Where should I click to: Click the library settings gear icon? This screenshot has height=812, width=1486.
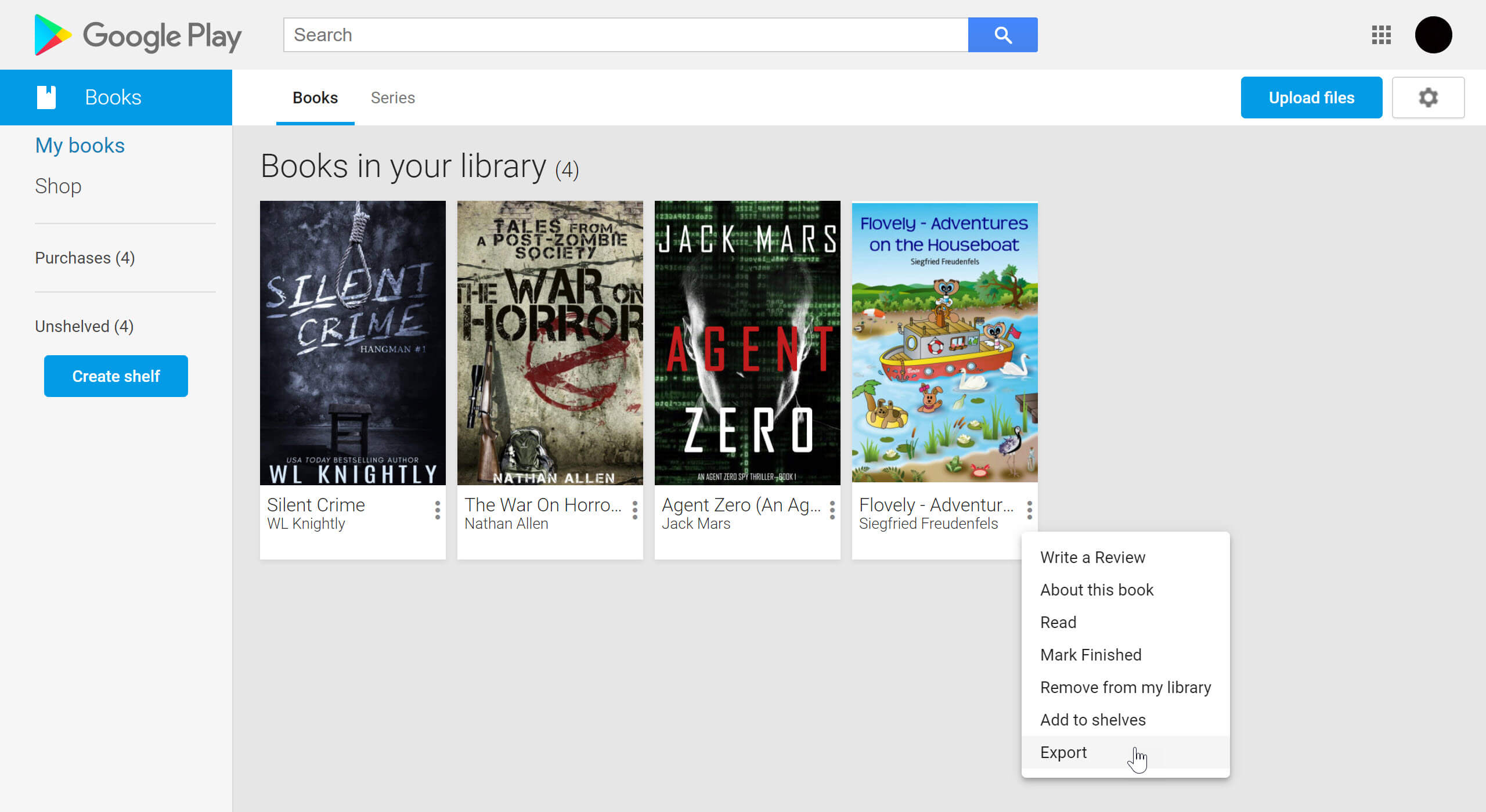(1428, 97)
